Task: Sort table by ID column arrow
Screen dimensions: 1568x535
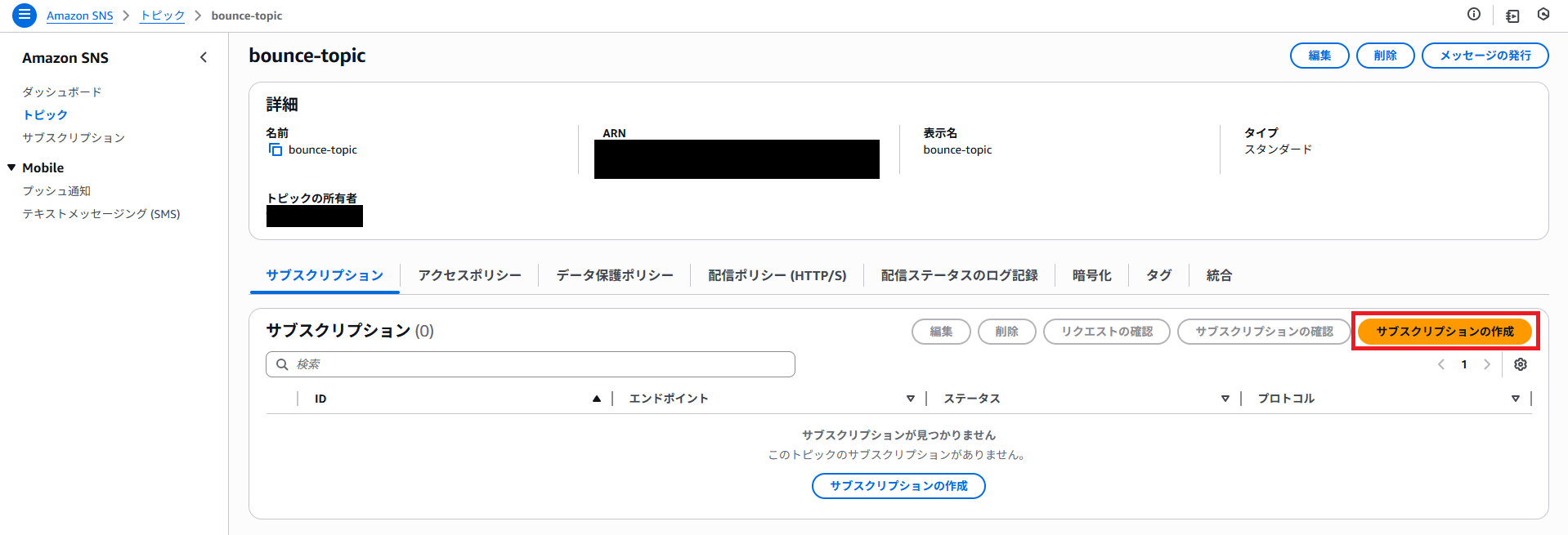Action: click(596, 399)
